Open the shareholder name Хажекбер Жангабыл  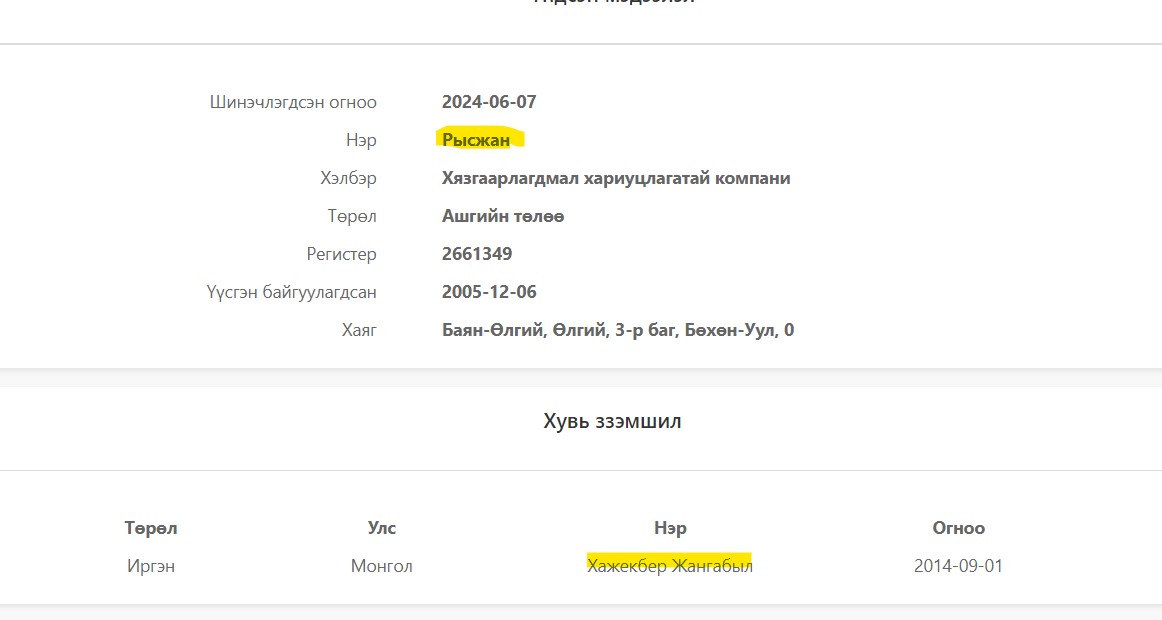[x=669, y=566]
